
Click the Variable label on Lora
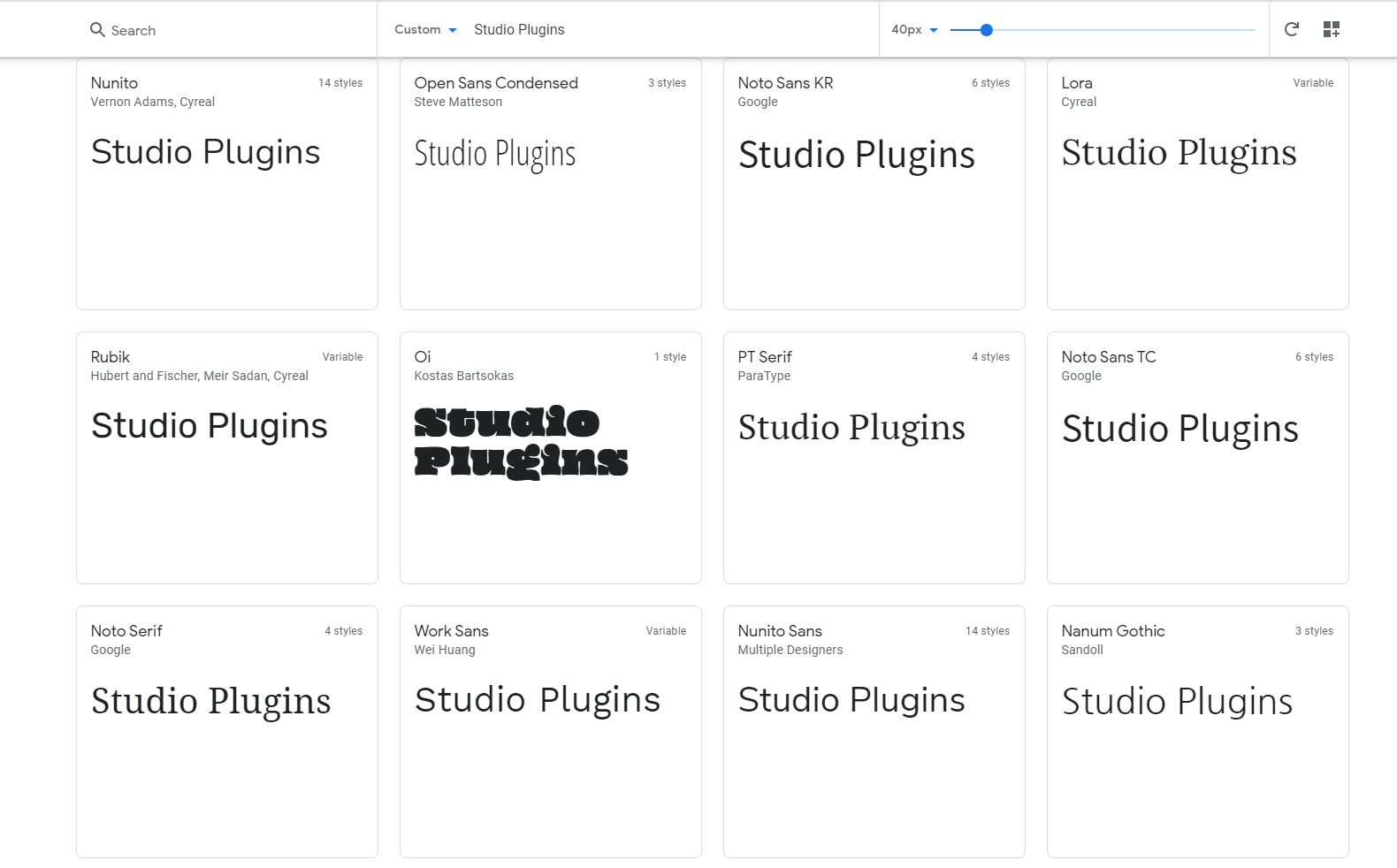(1313, 83)
